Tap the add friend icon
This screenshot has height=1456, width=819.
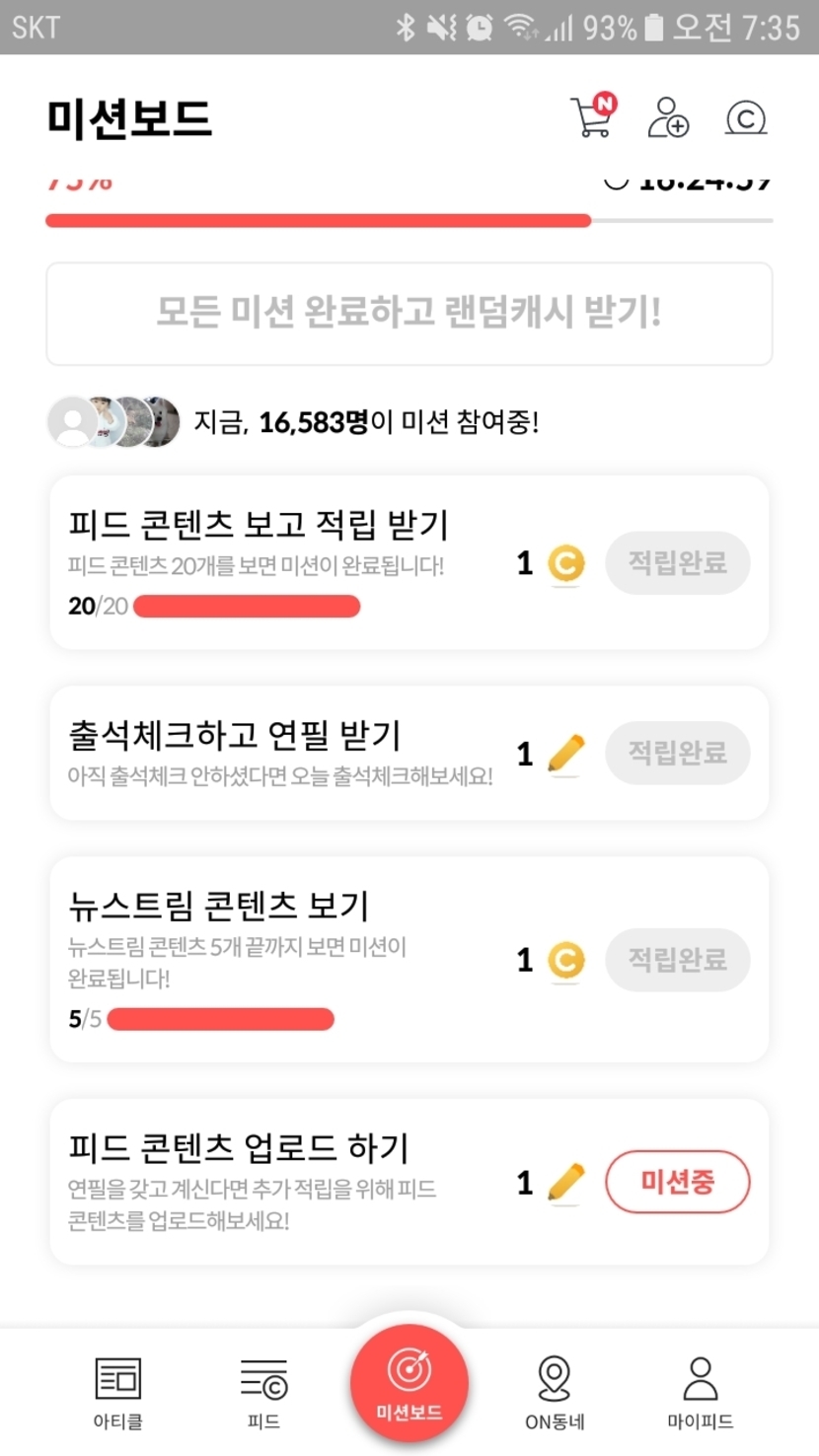pyautogui.click(x=668, y=117)
